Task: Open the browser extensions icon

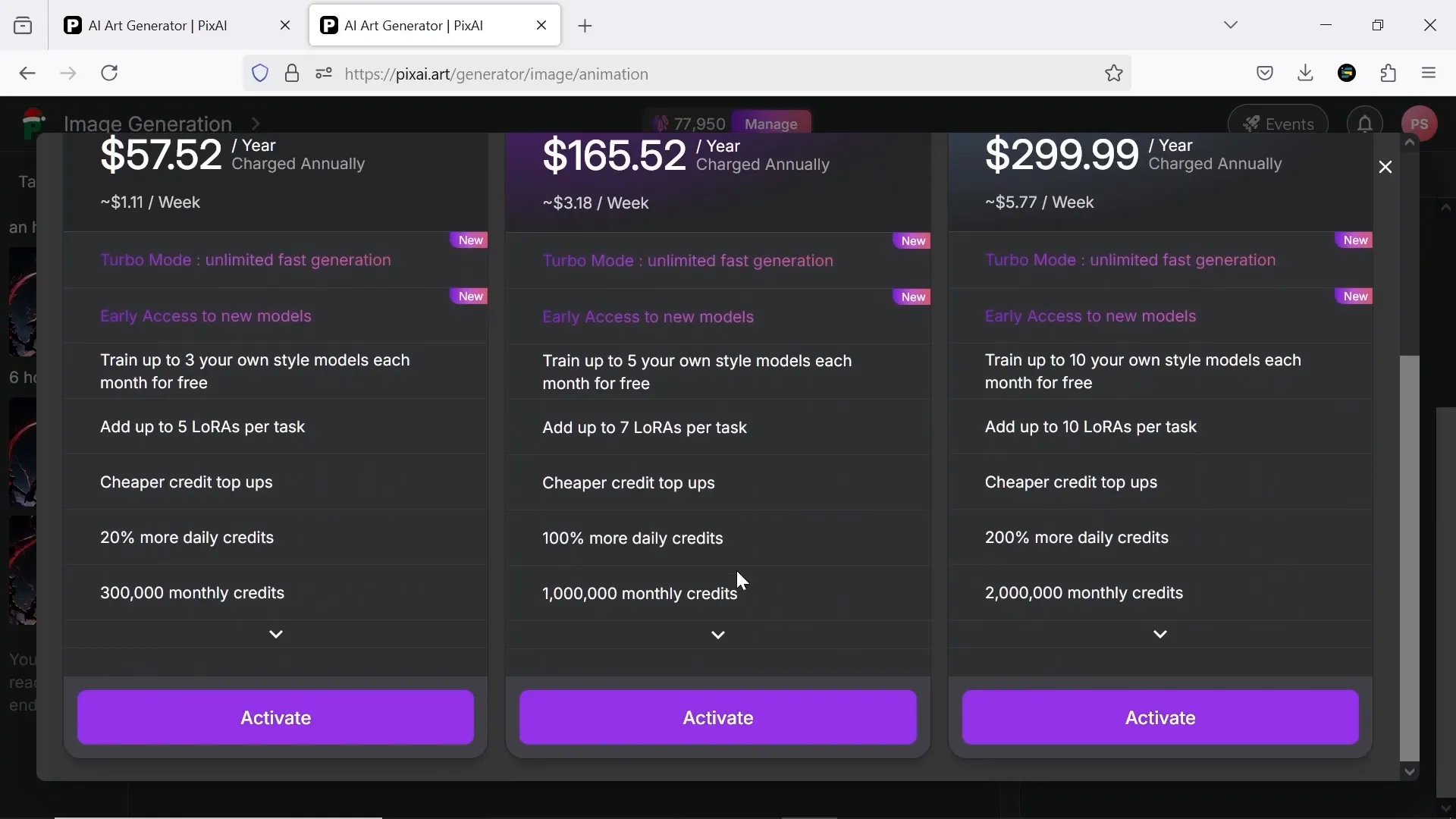Action: click(1389, 74)
